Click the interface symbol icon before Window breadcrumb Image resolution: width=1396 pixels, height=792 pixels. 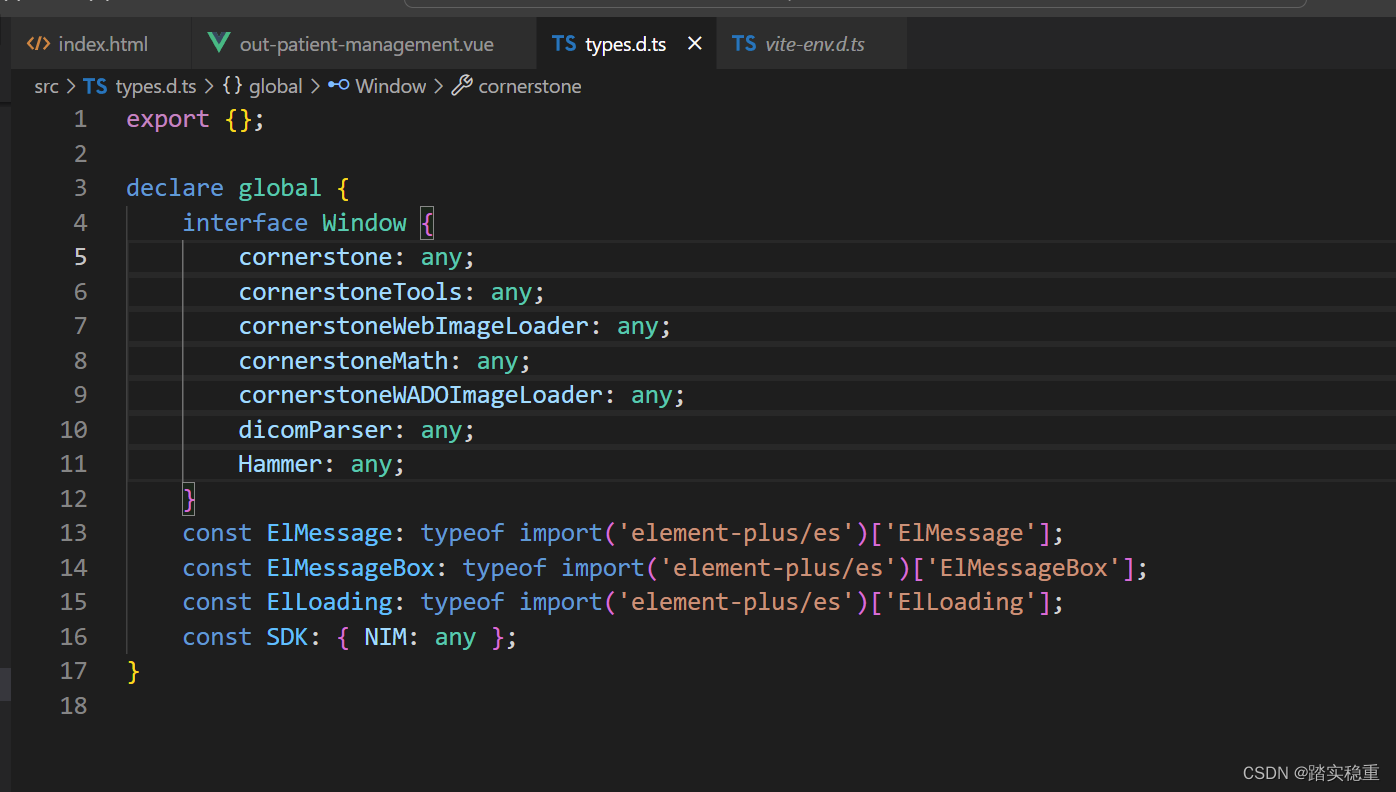coord(337,86)
